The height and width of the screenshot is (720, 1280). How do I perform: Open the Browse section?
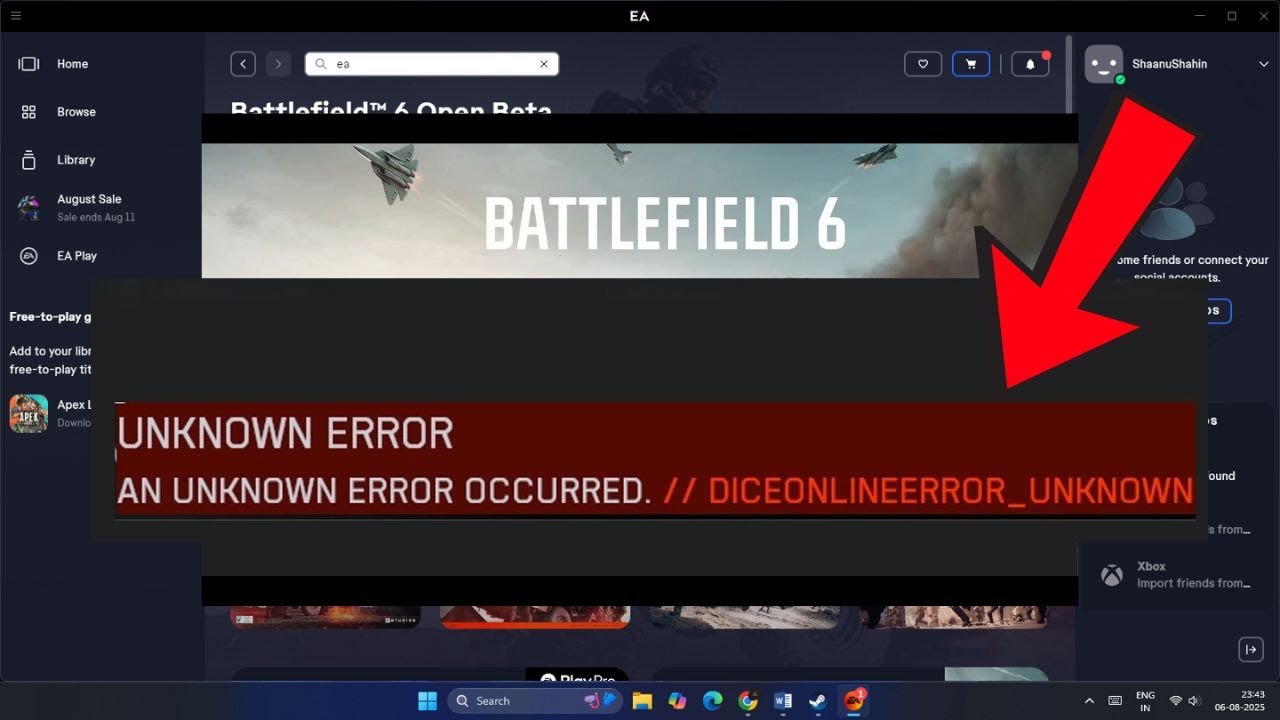76,112
